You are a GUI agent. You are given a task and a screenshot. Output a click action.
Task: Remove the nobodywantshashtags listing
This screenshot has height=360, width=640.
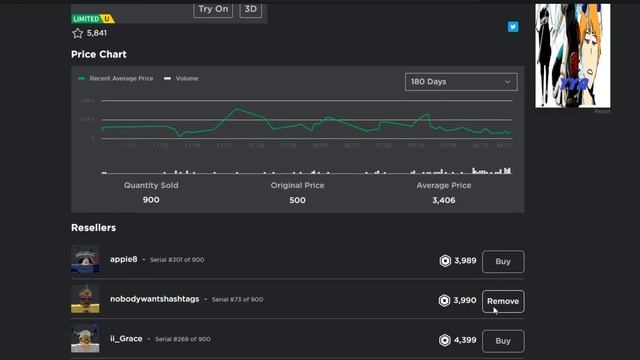[503, 301]
